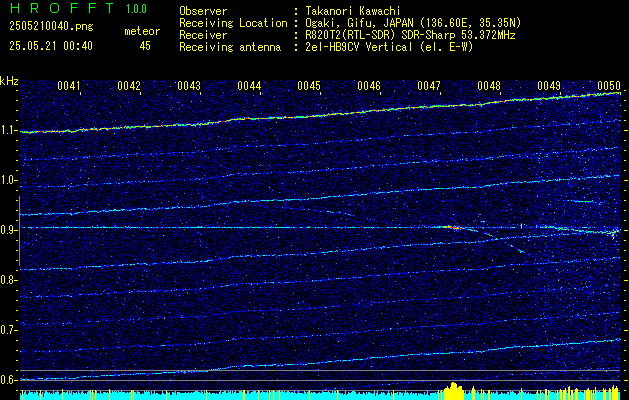Image resolution: width=629 pixels, height=400 pixels.
Task: Click the 0.6 kHz axis label
Action: pos(8,380)
